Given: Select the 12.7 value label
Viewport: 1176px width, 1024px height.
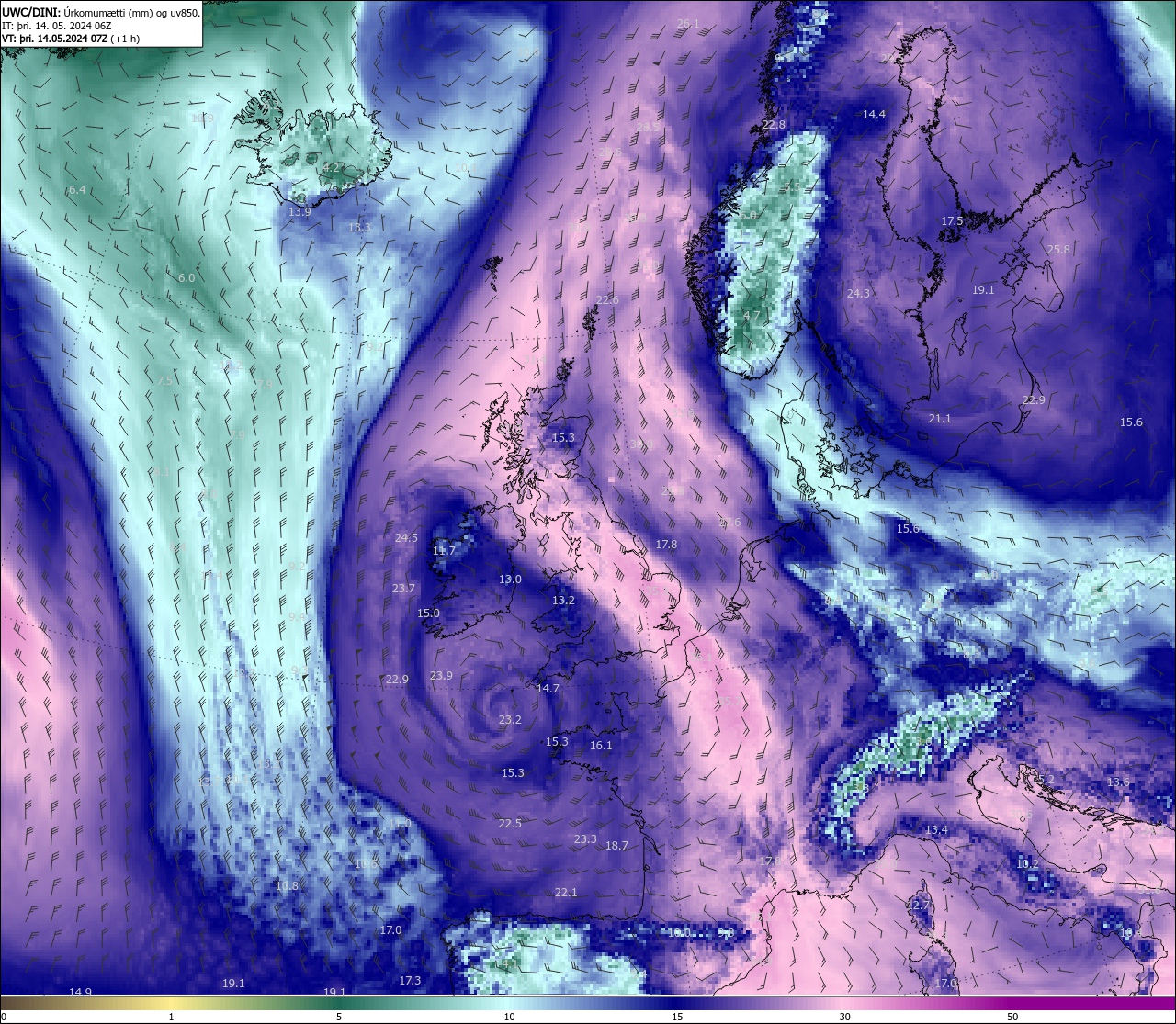Looking at the screenshot, I should tap(919, 905).
